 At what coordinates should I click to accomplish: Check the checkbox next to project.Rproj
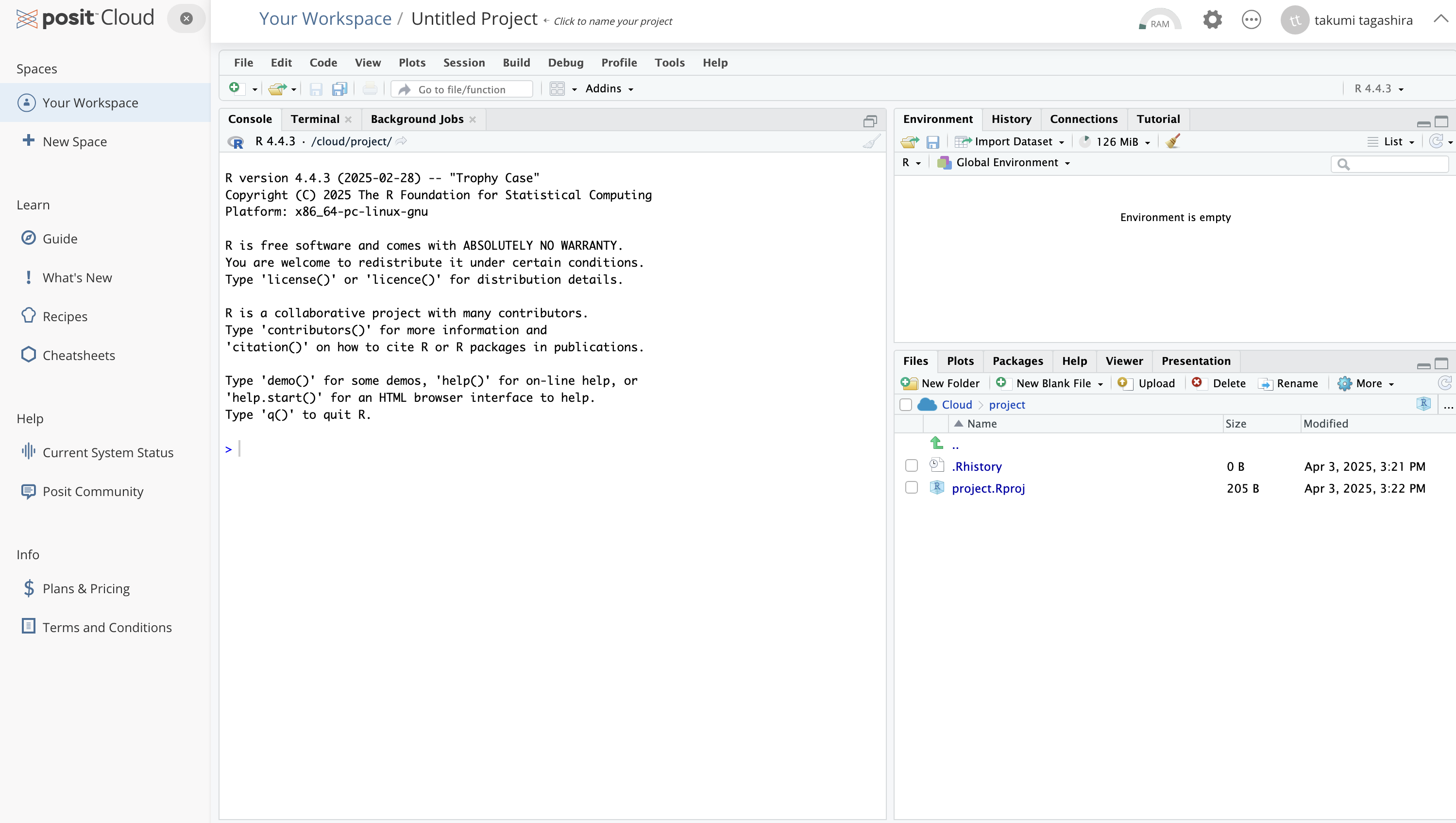pyautogui.click(x=911, y=487)
